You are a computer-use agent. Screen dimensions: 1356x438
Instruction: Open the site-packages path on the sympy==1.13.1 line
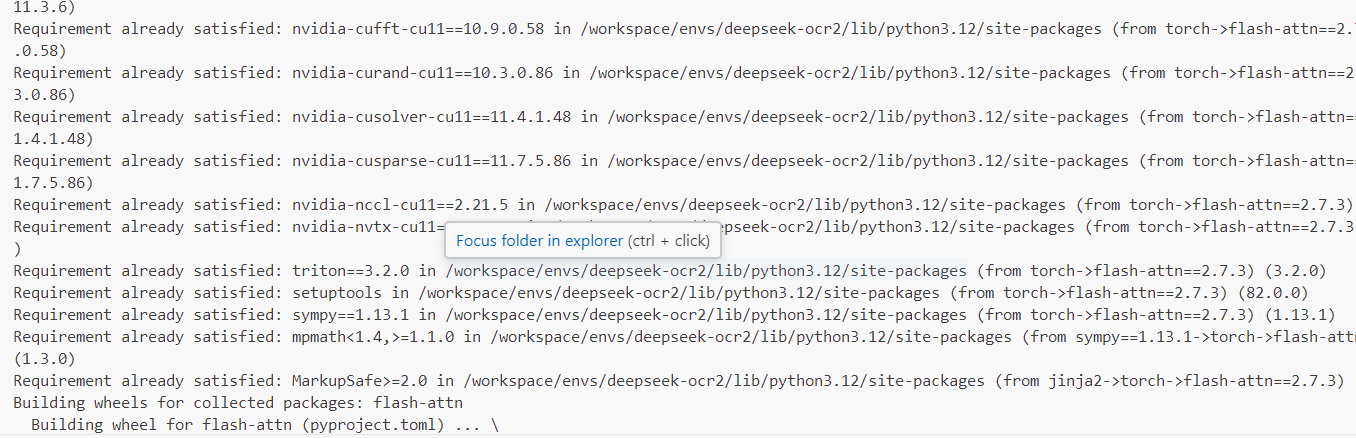click(705, 315)
